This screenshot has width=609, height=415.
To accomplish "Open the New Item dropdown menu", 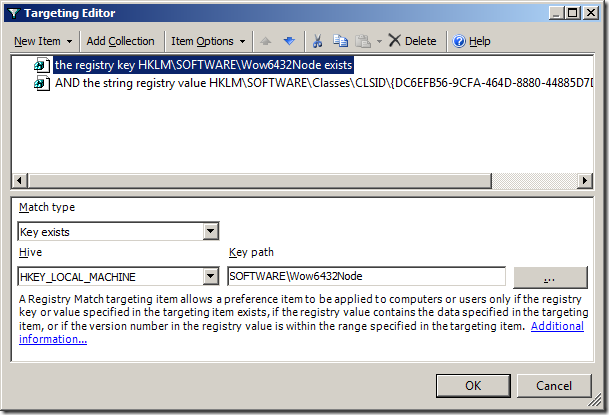I will point(42,41).
